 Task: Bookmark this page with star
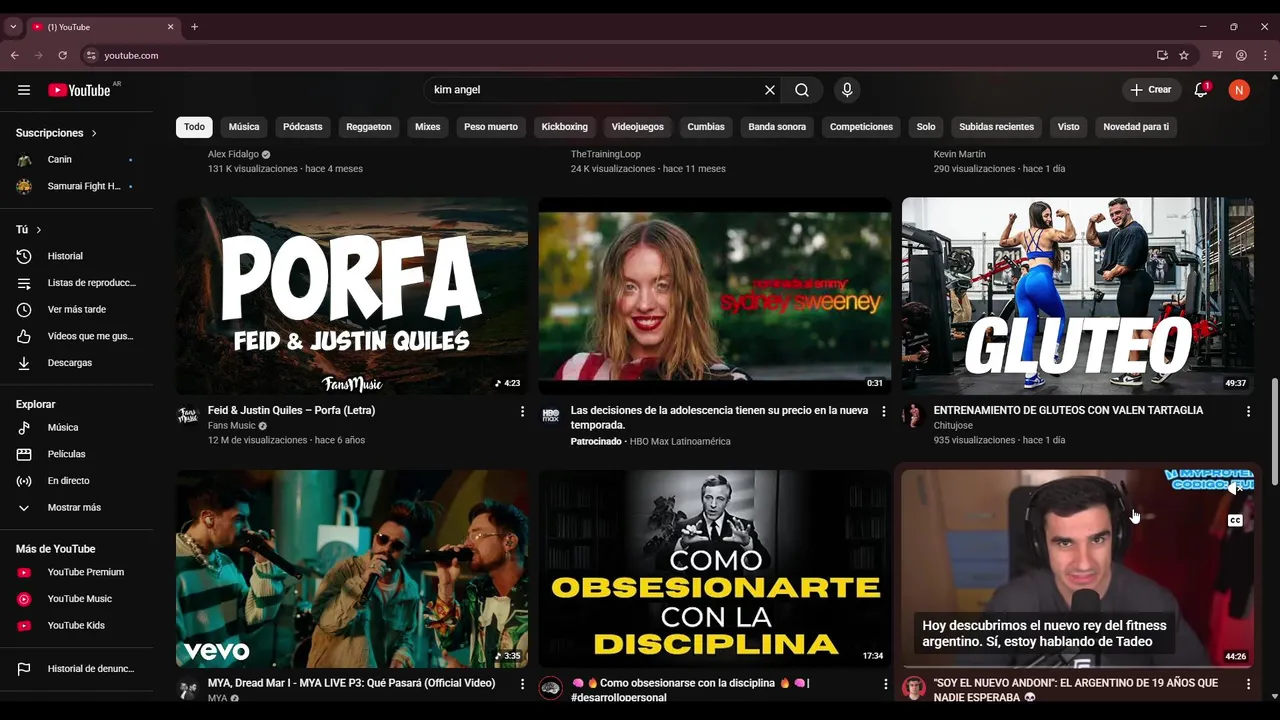pyautogui.click(x=1184, y=56)
